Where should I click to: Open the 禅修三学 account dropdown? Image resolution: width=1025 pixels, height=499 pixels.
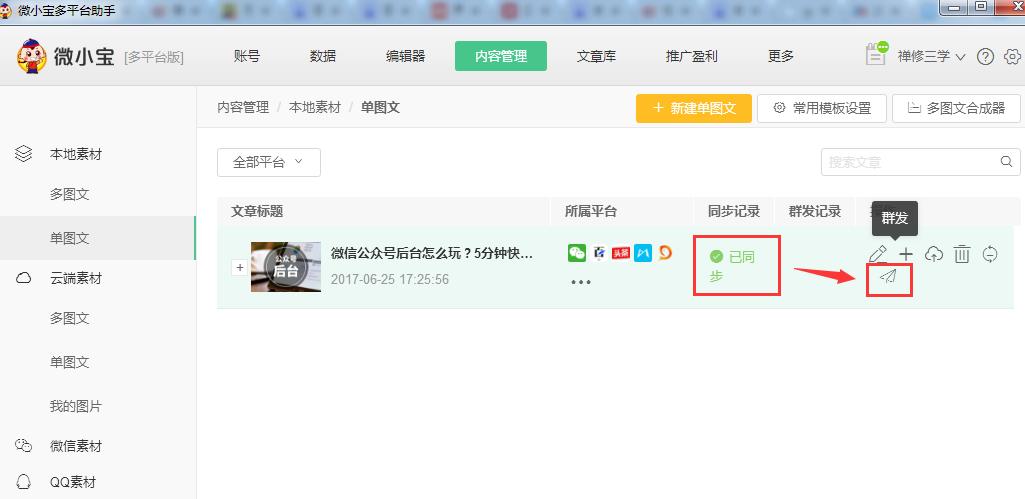pyautogui.click(x=932, y=57)
